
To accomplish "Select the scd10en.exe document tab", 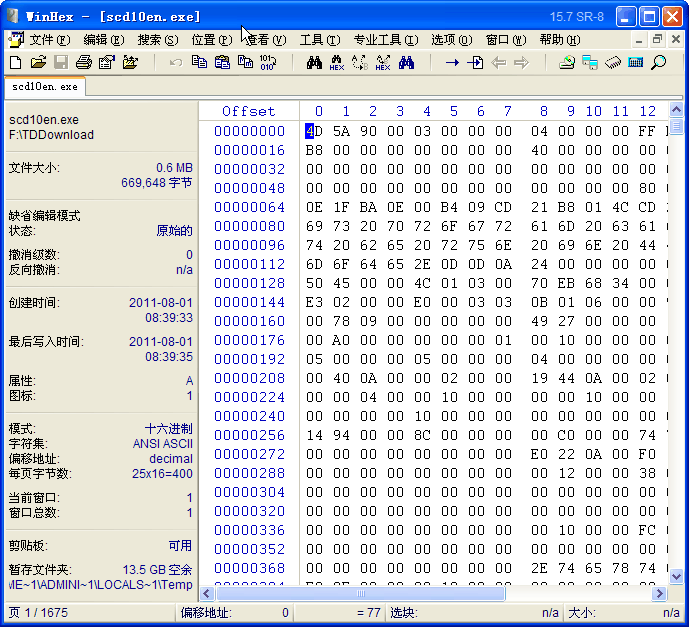I will [45, 87].
